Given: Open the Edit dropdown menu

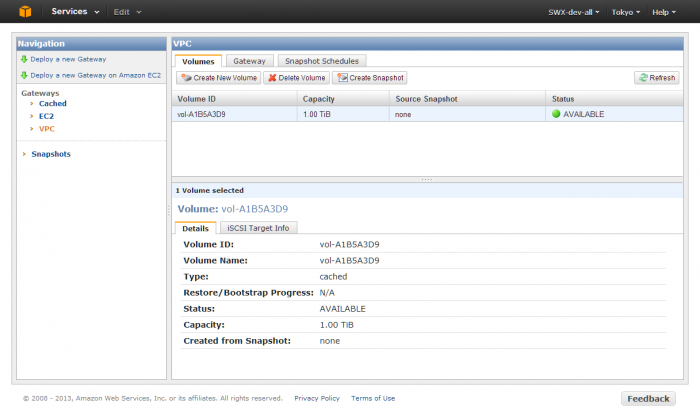Looking at the screenshot, I should (x=127, y=12).
